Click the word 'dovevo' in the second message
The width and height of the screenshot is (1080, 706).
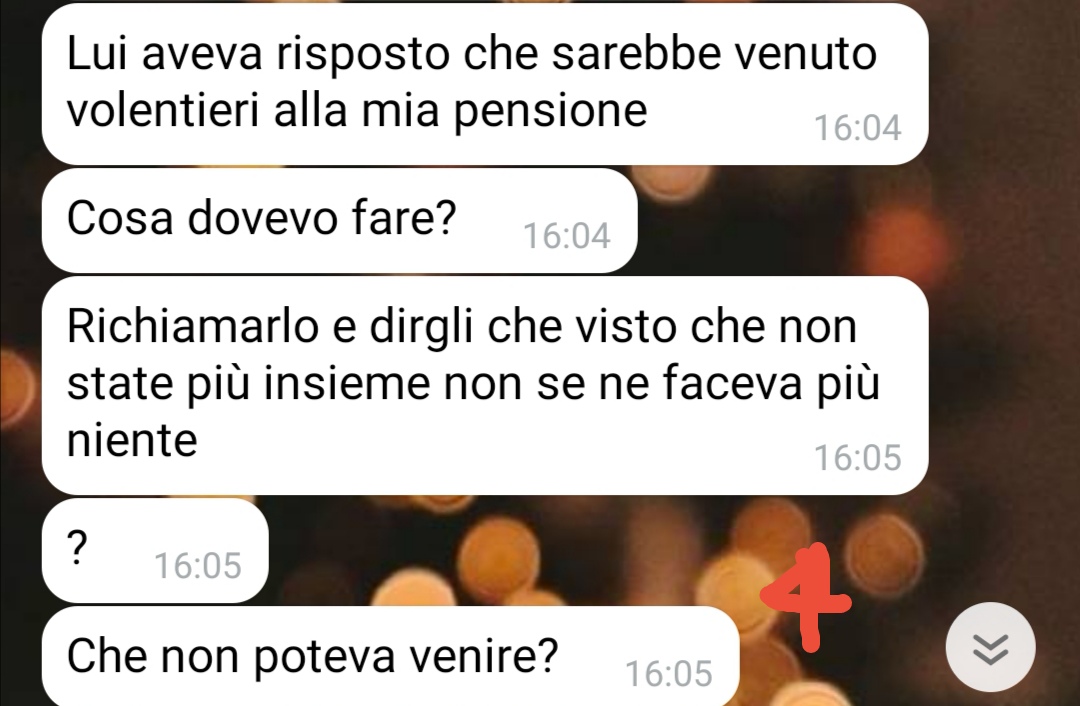262,218
